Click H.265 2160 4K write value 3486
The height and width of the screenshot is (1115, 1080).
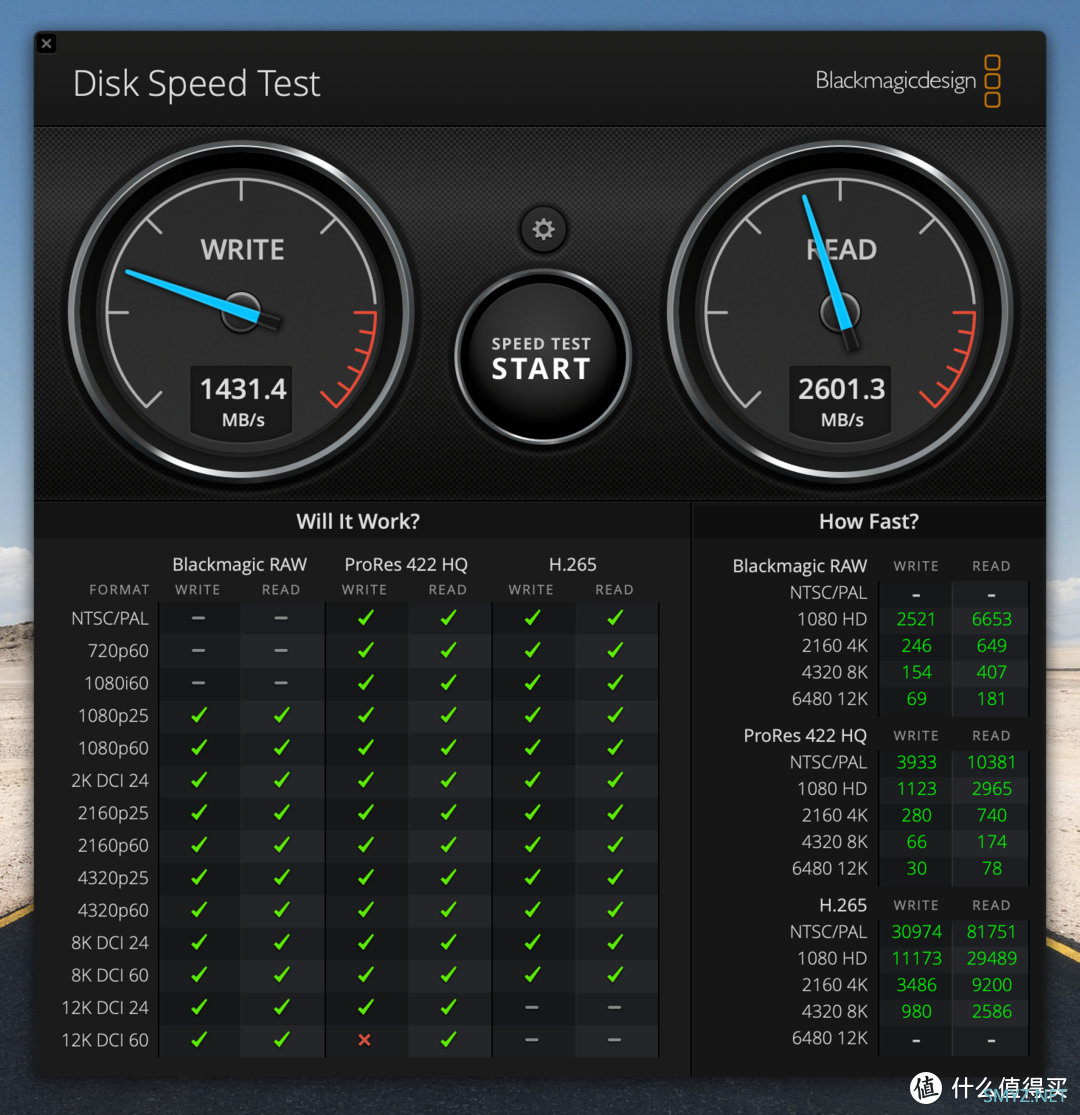point(916,985)
